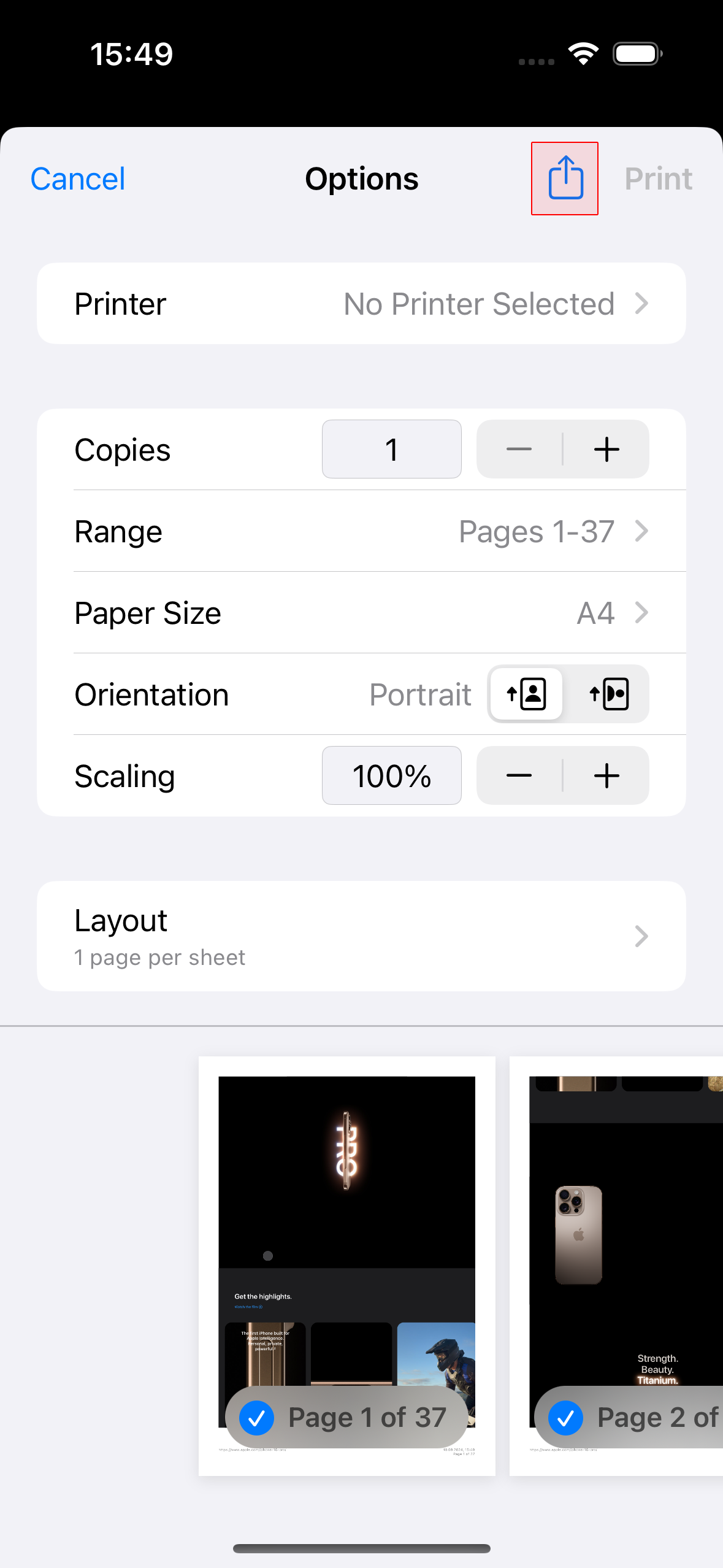Tap the Wi-Fi status icon

[583, 54]
